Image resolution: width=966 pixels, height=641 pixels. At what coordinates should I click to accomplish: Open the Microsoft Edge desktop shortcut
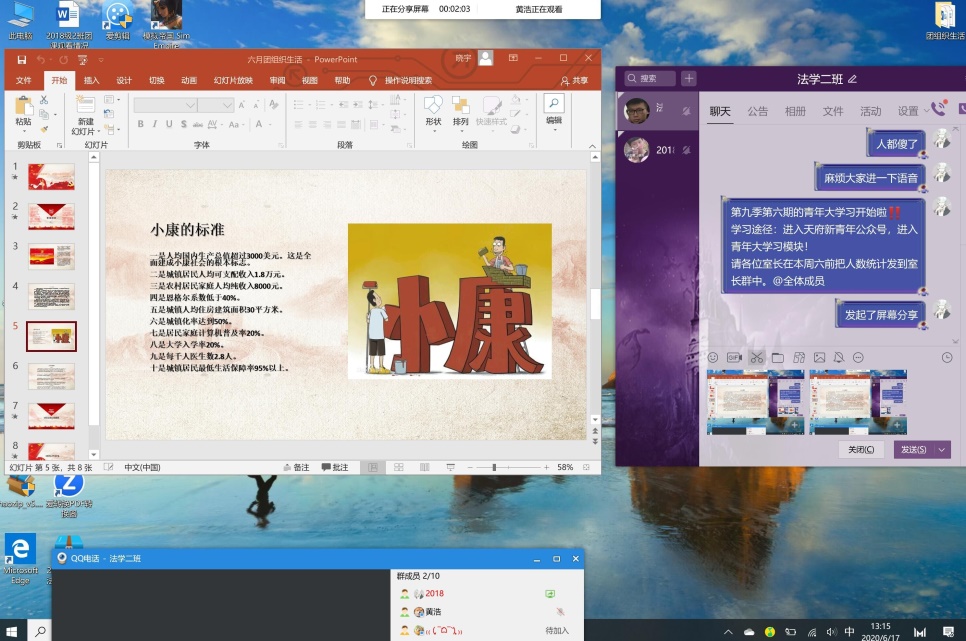[x=20, y=559]
